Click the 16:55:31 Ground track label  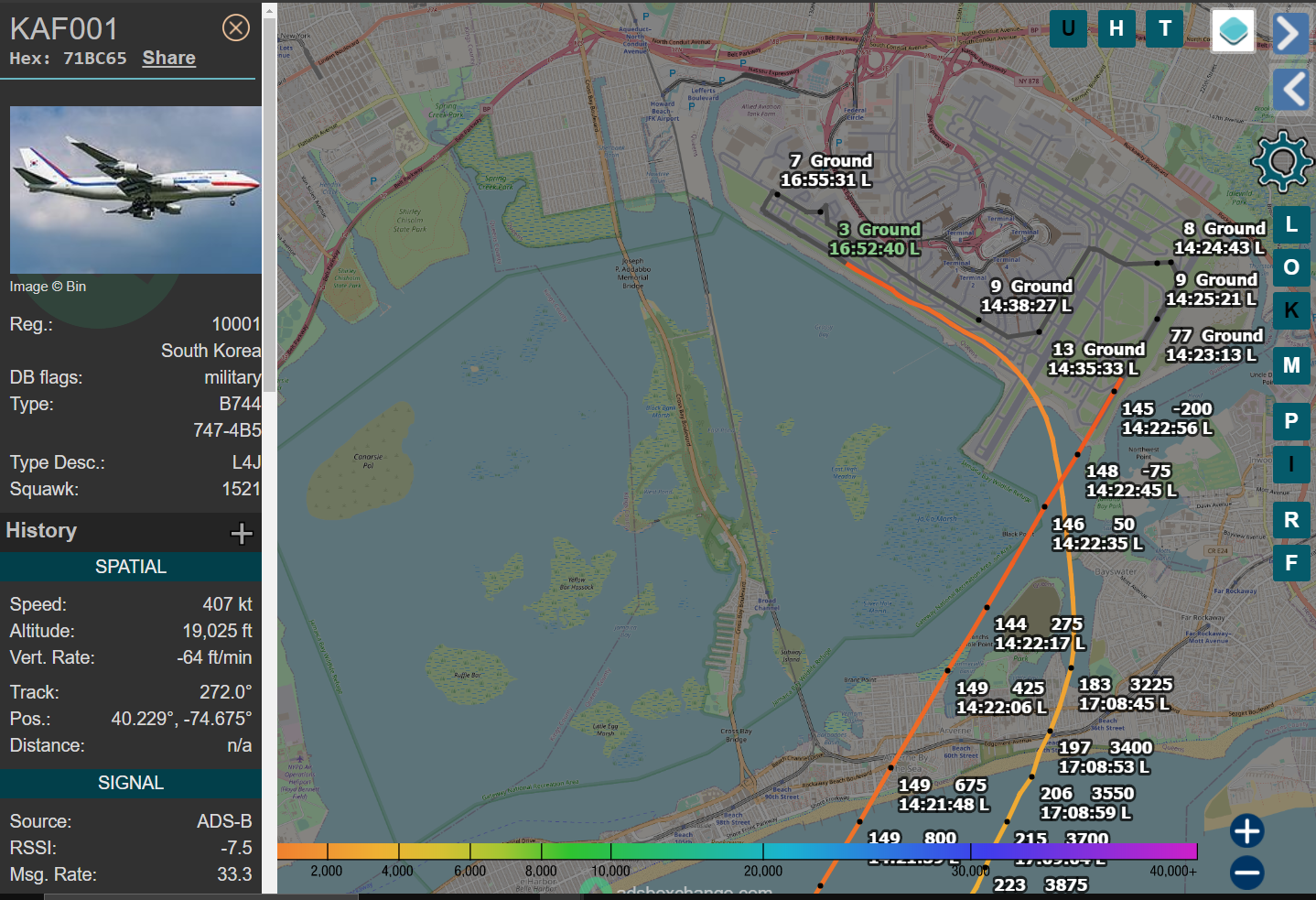pos(825,171)
